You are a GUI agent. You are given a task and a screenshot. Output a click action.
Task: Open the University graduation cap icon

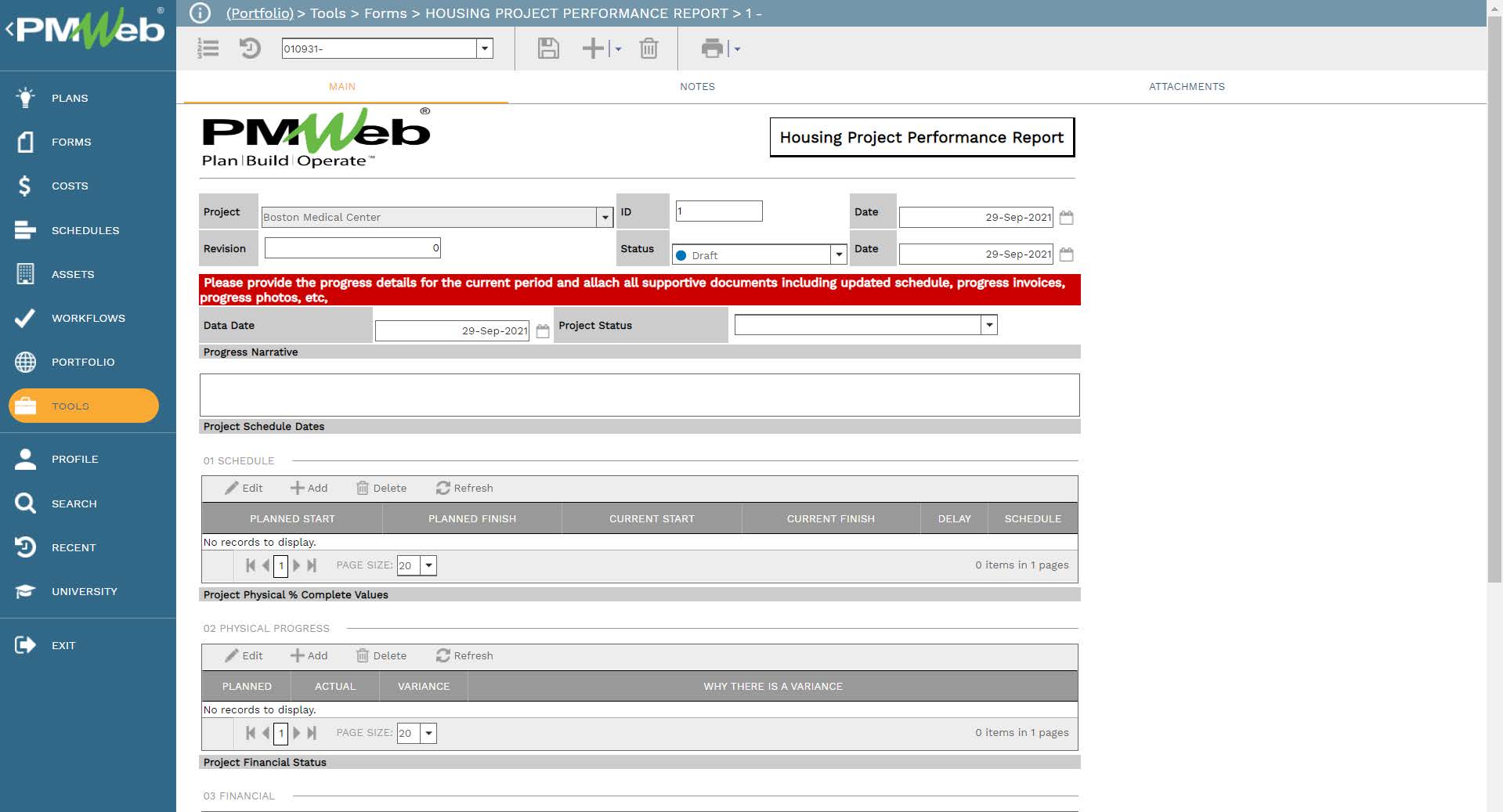pos(25,591)
